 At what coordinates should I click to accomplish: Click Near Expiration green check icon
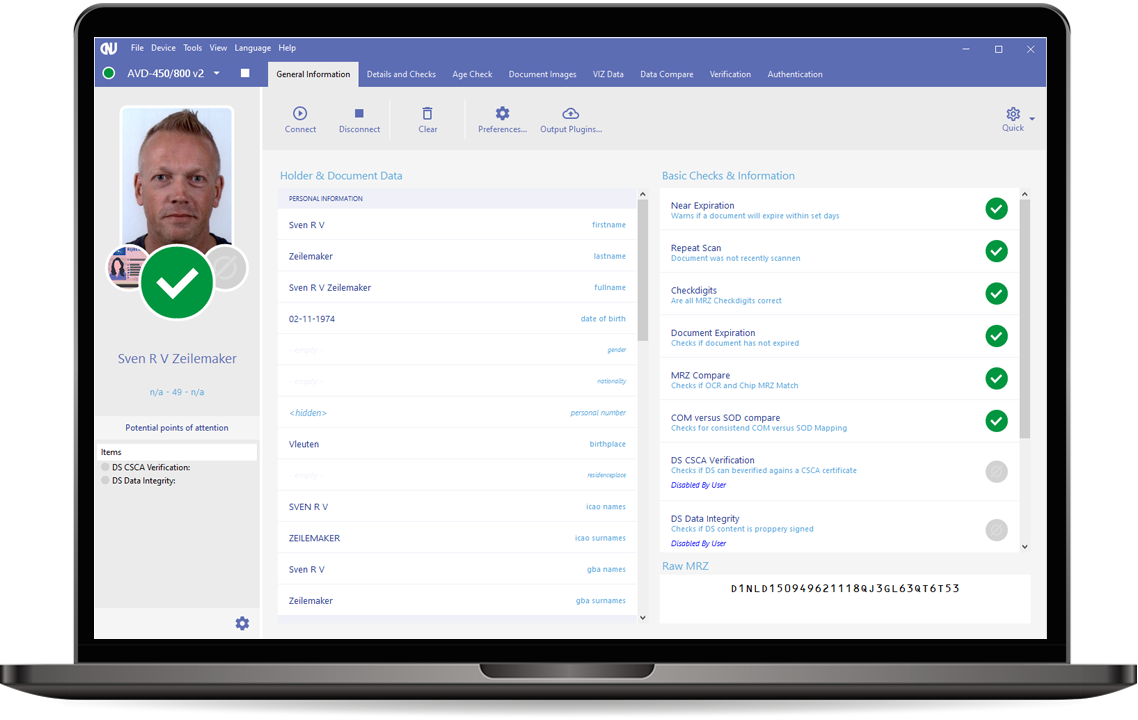tap(996, 209)
